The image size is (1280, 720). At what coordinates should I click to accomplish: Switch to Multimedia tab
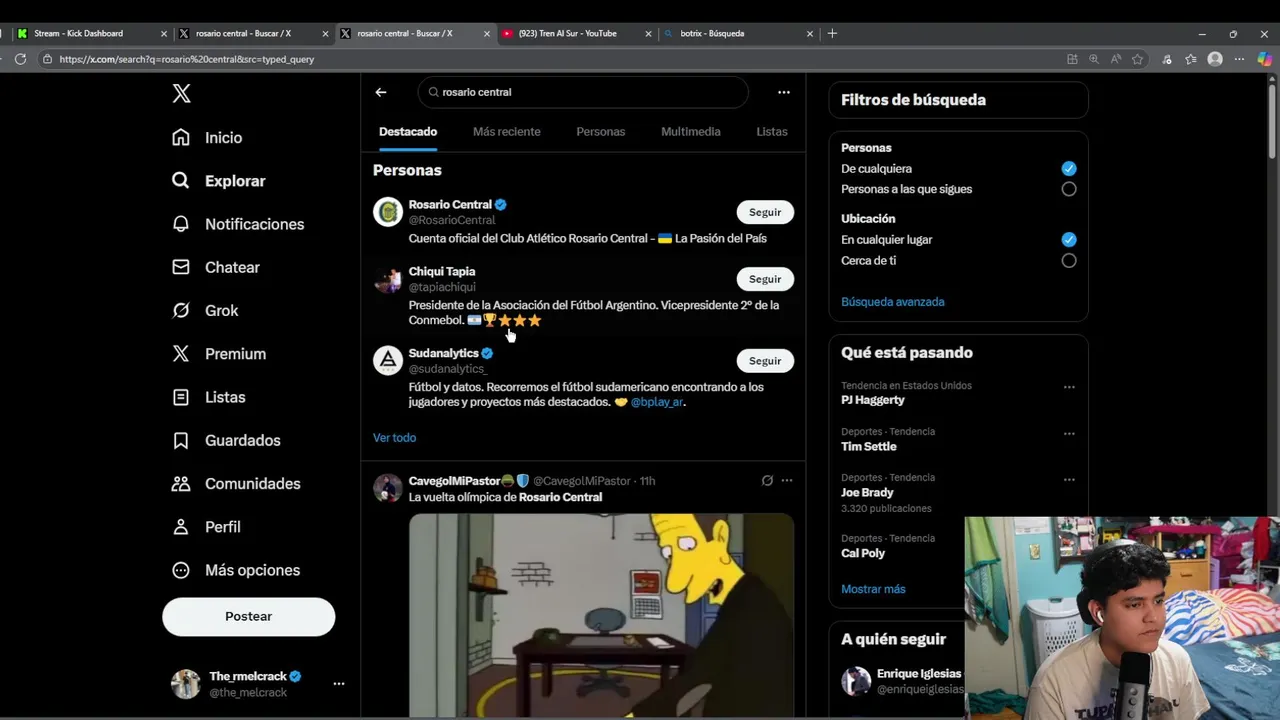point(691,132)
